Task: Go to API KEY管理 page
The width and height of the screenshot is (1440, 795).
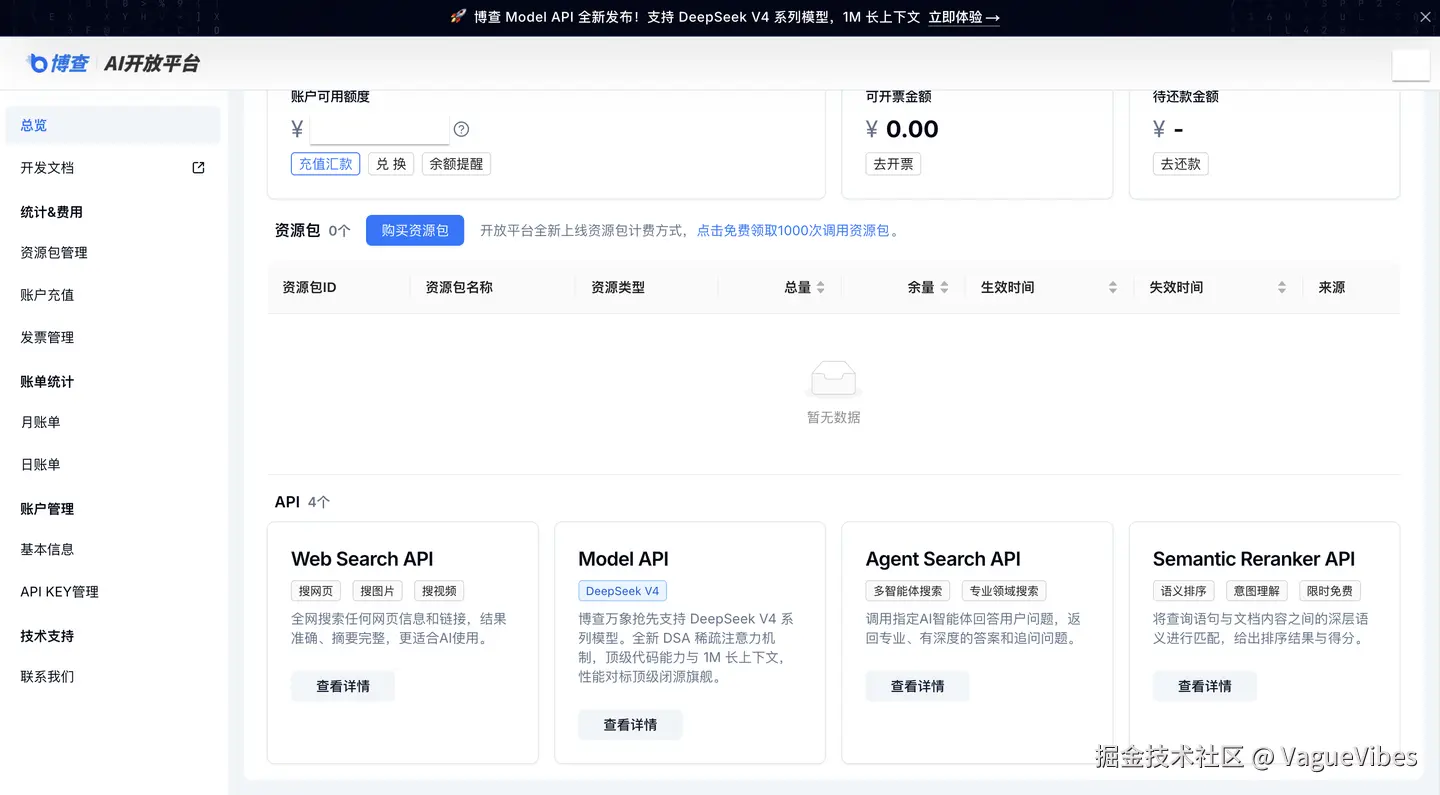Action: [60, 592]
